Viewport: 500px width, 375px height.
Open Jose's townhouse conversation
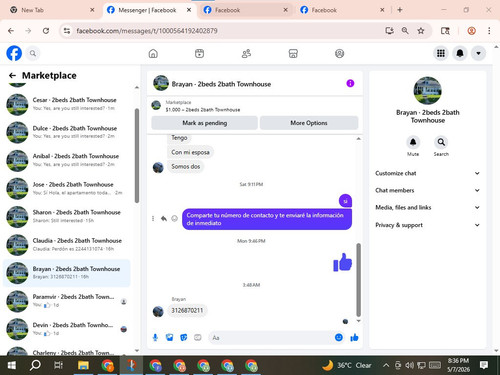(x=67, y=188)
